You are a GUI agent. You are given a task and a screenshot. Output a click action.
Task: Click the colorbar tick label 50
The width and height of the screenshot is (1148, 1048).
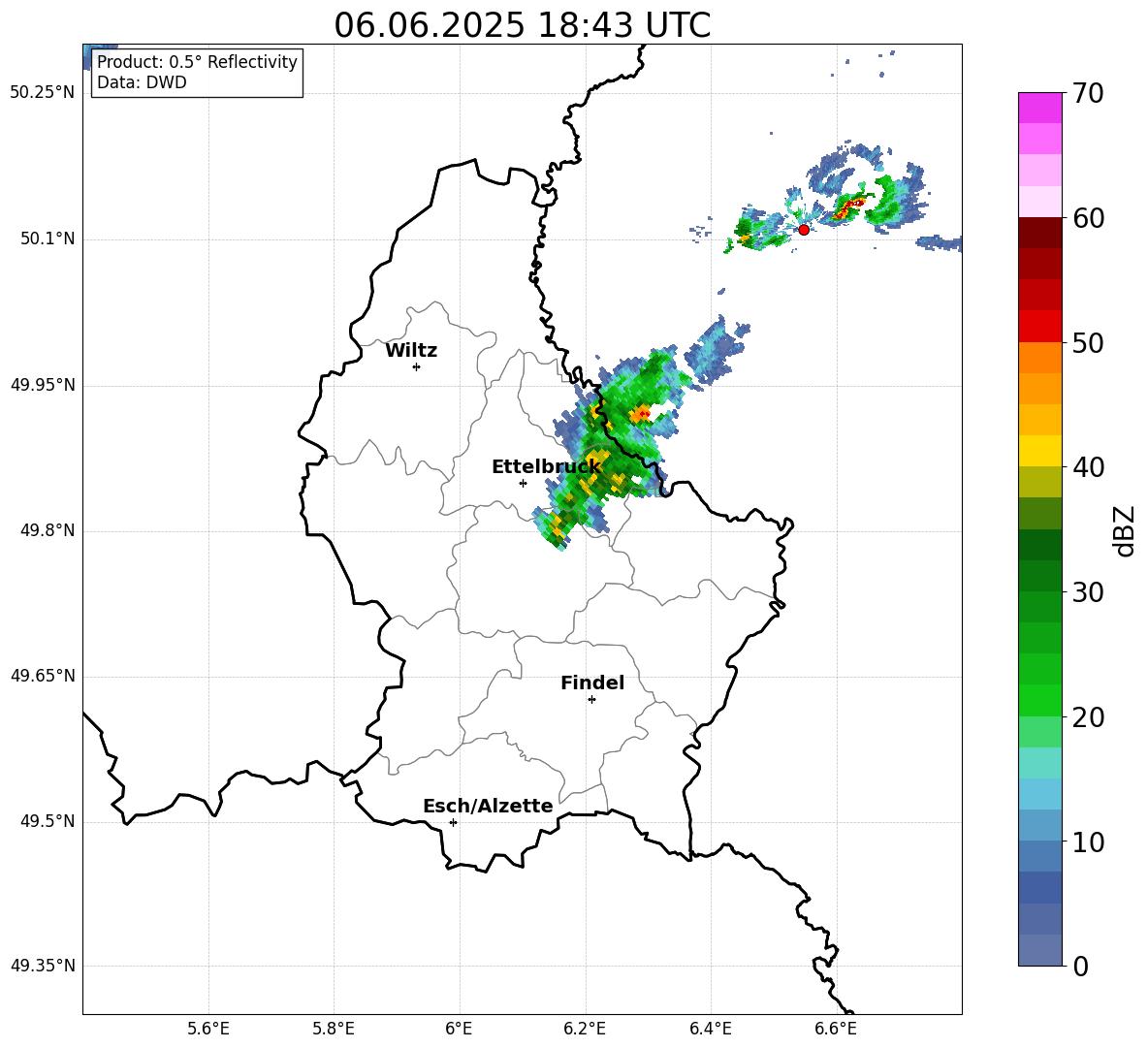click(x=1089, y=343)
